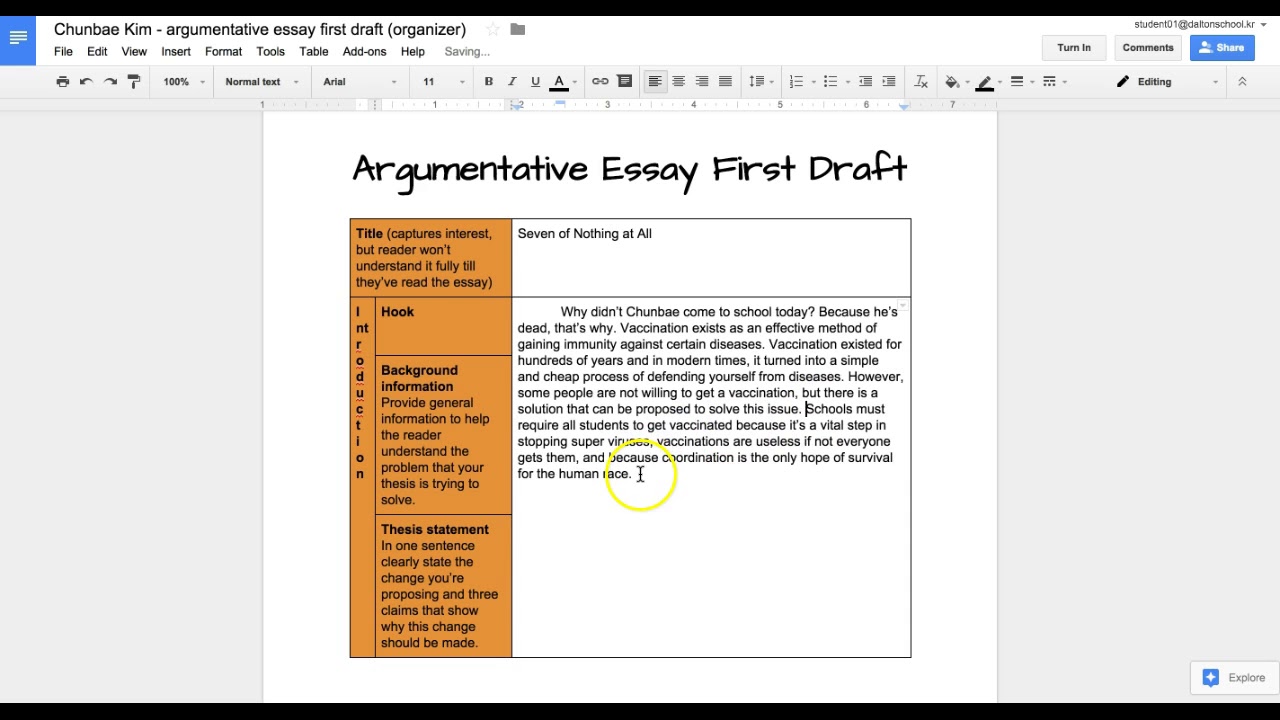Open the File menu
1280x720 pixels.
click(63, 52)
